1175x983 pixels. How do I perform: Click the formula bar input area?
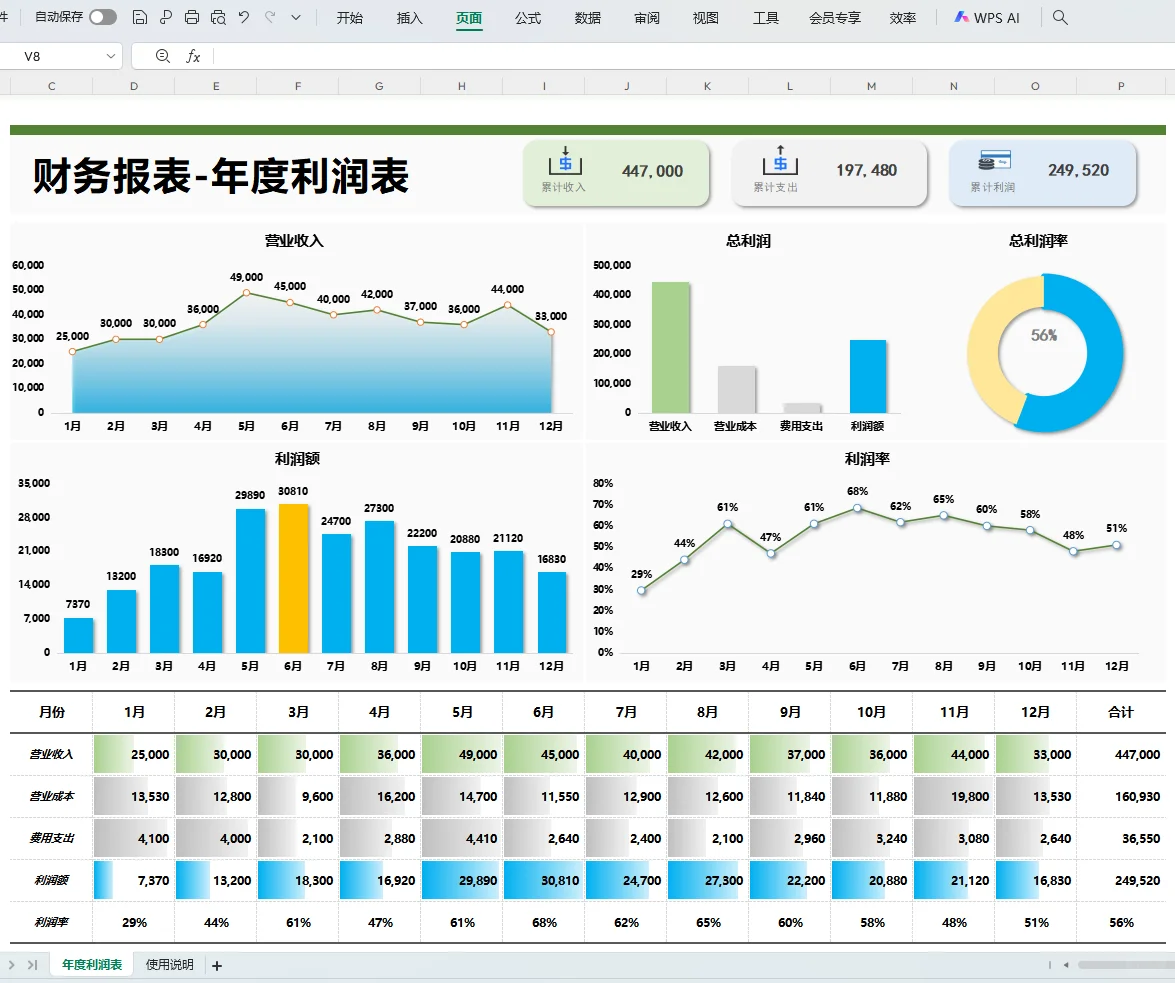pyautogui.click(x=694, y=56)
